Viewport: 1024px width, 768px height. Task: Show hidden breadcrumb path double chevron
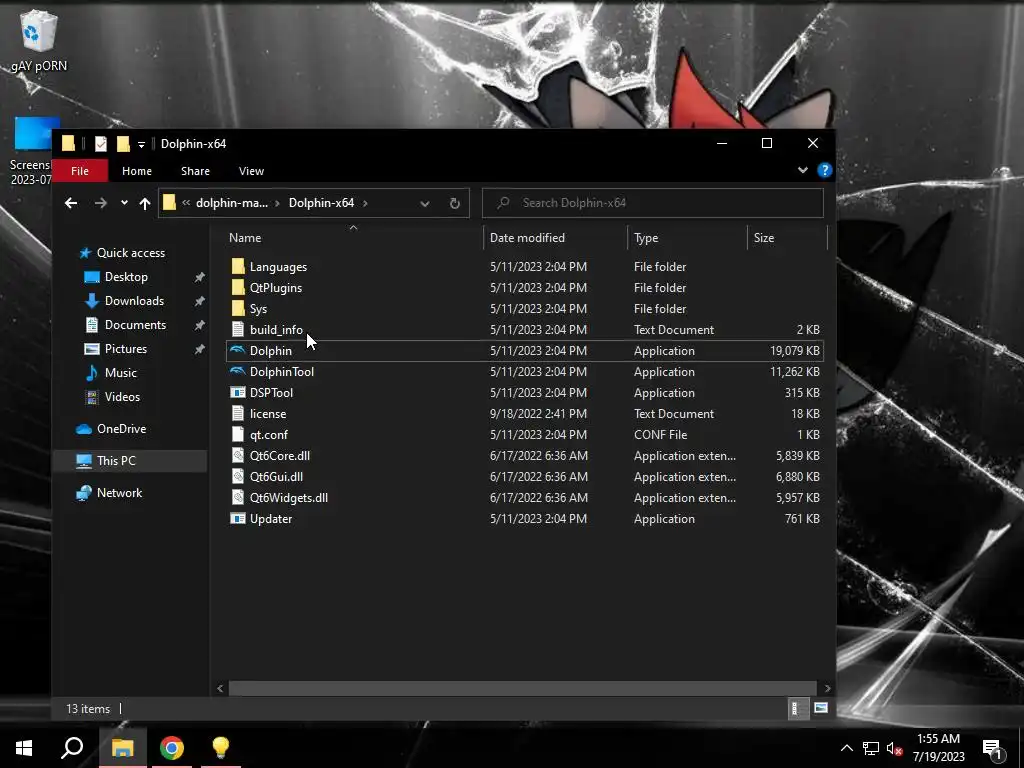tap(186, 203)
